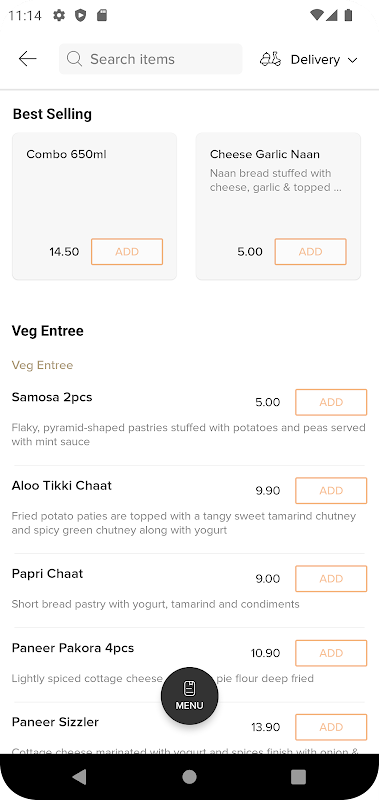Add Combo 650ml to cart
Viewport: 379px width, 800px height.
click(x=127, y=252)
